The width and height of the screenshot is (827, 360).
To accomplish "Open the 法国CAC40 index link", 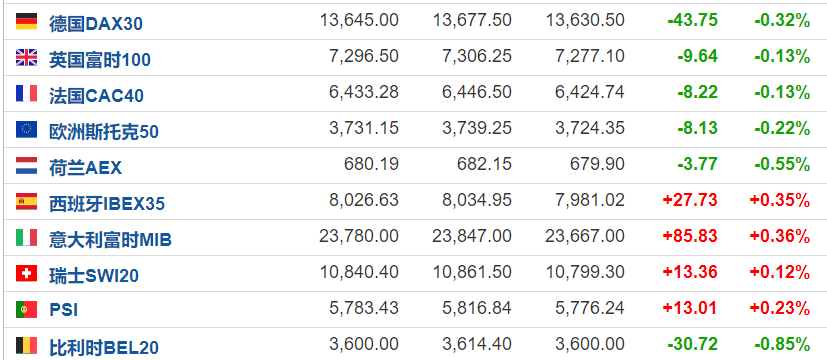I will 97,95.
